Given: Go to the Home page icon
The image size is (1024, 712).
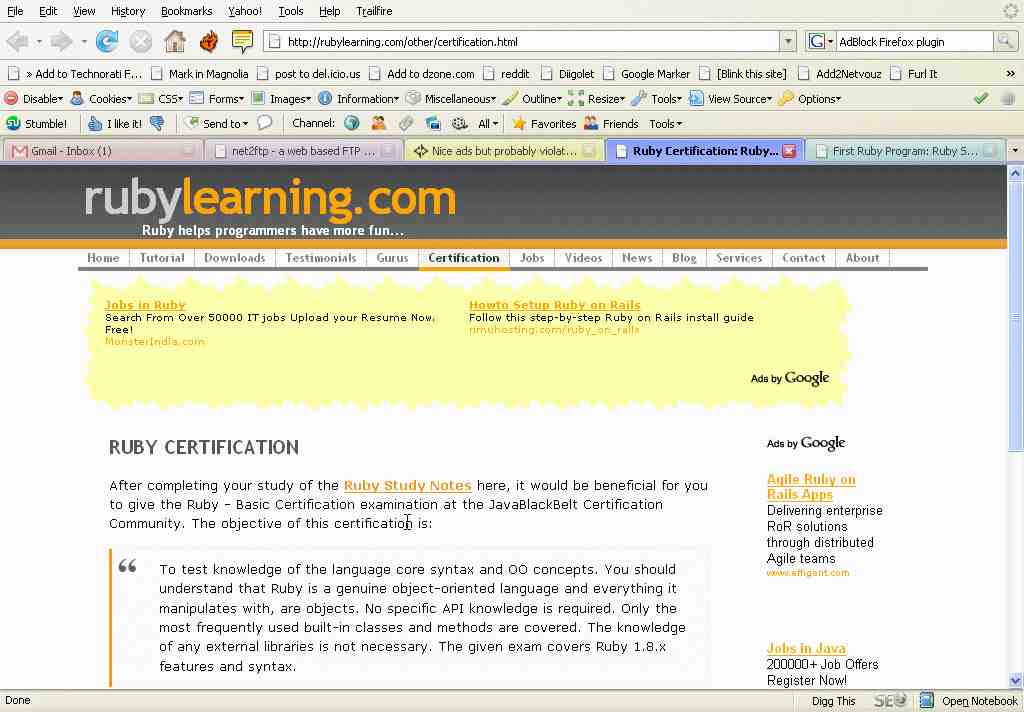Looking at the screenshot, I should (x=175, y=42).
